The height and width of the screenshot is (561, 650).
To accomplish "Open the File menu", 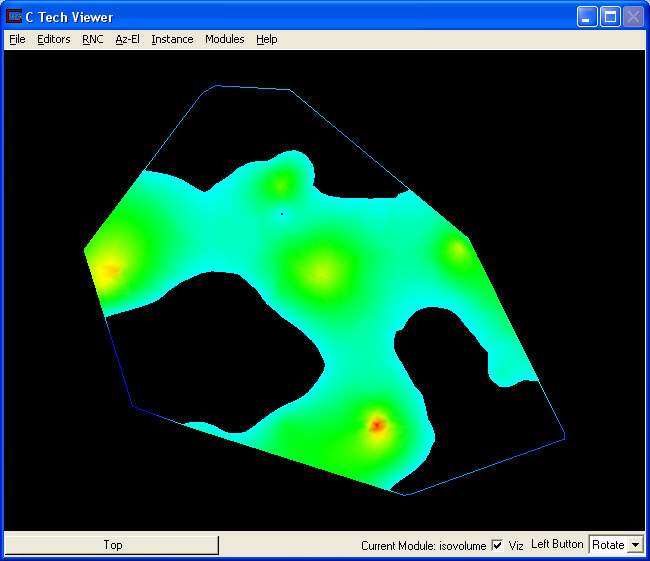I will point(17,39).
